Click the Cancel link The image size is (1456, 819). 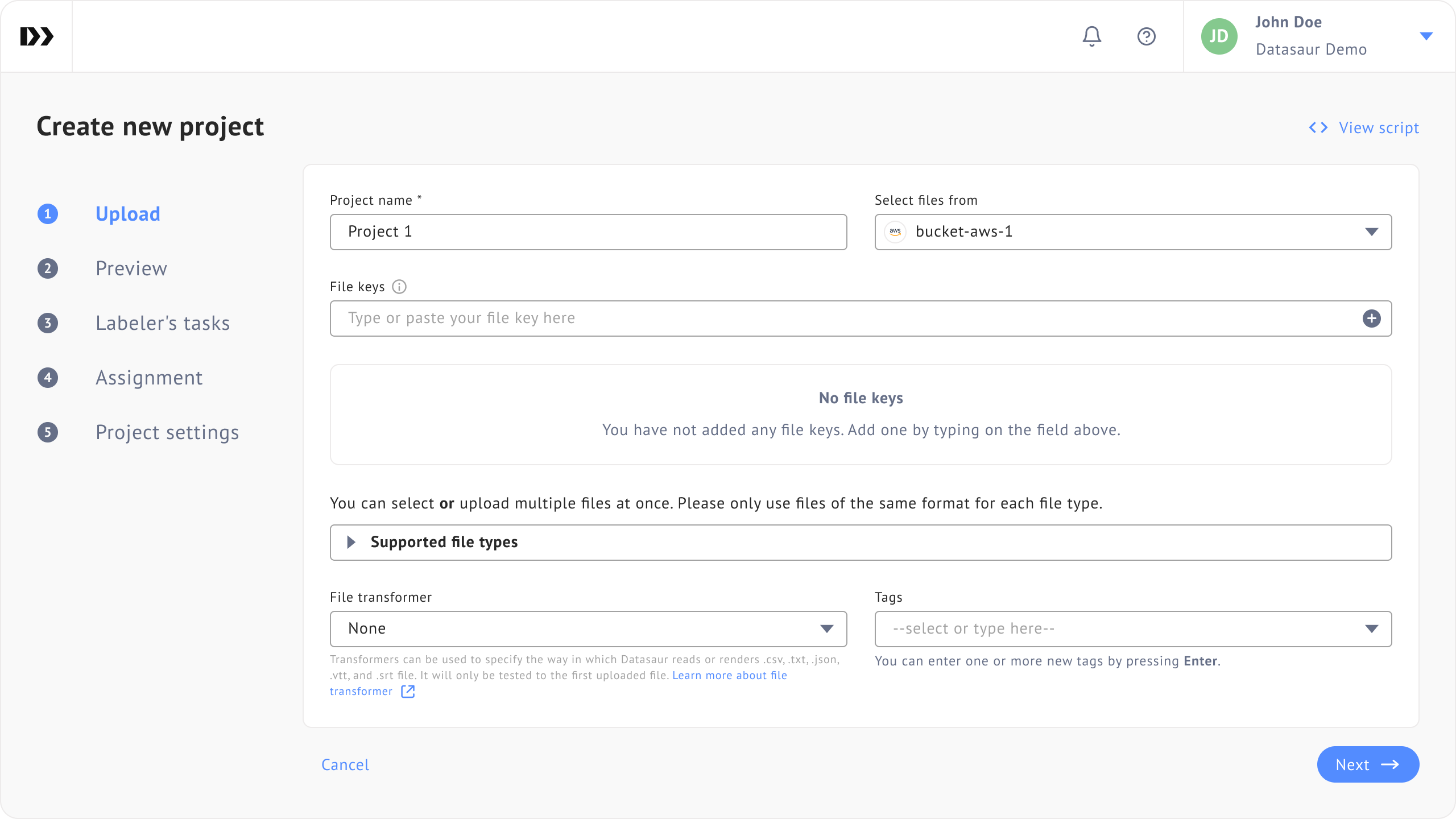pos(345,764)
